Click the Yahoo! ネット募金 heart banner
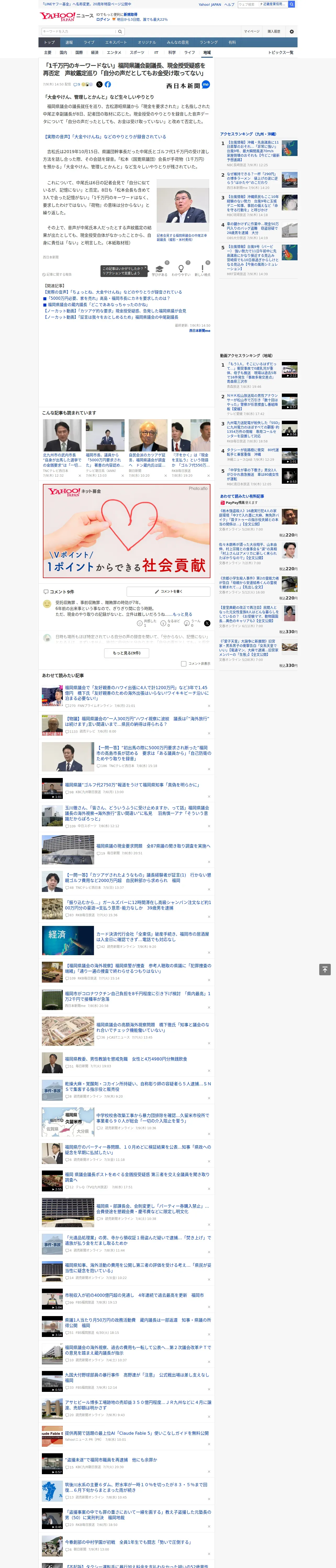This screenshot has width=336, height=1568. [x=127, y=531]
